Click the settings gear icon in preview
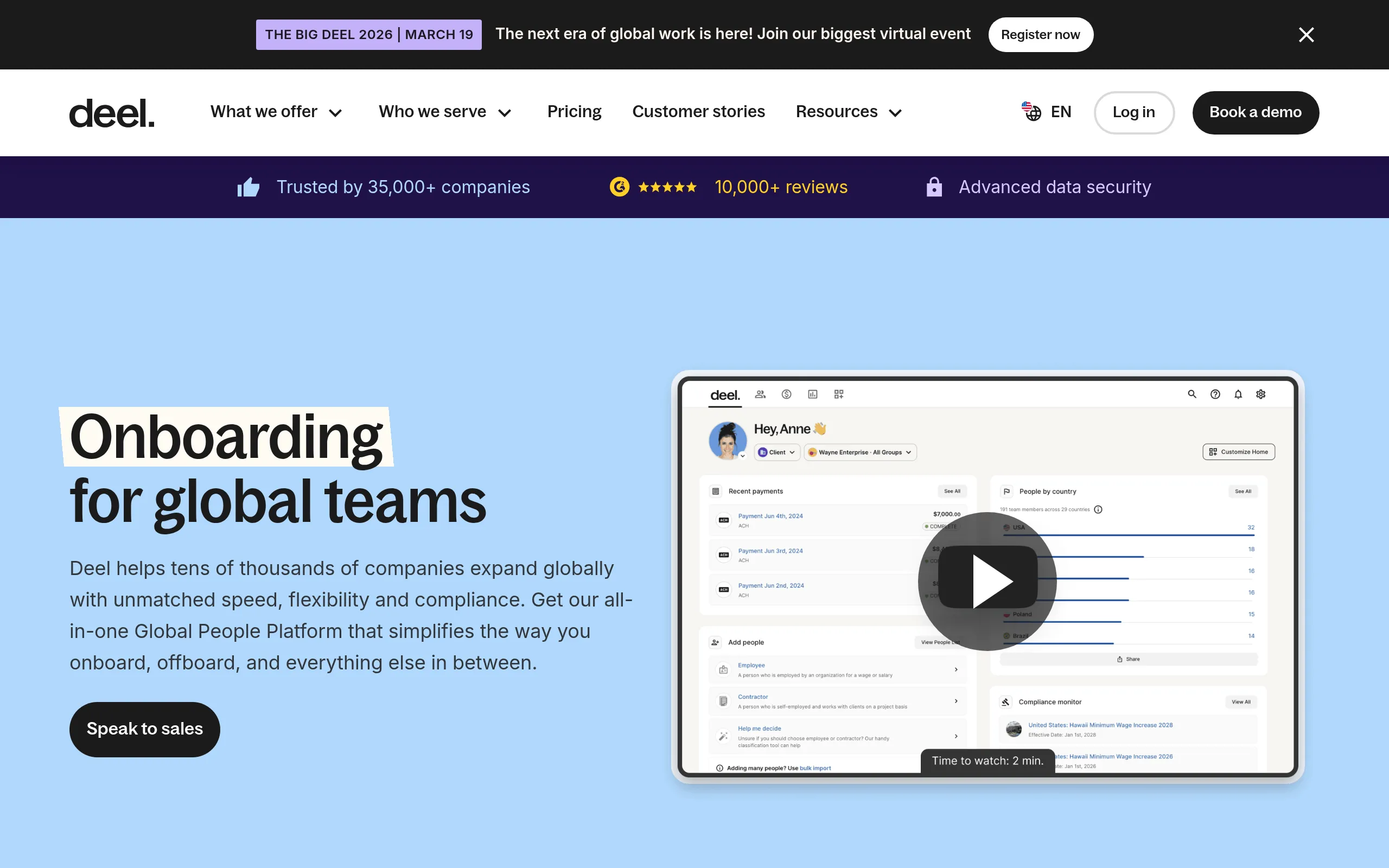Screen dimensions: 1389x868 [x=1260, y=394]
